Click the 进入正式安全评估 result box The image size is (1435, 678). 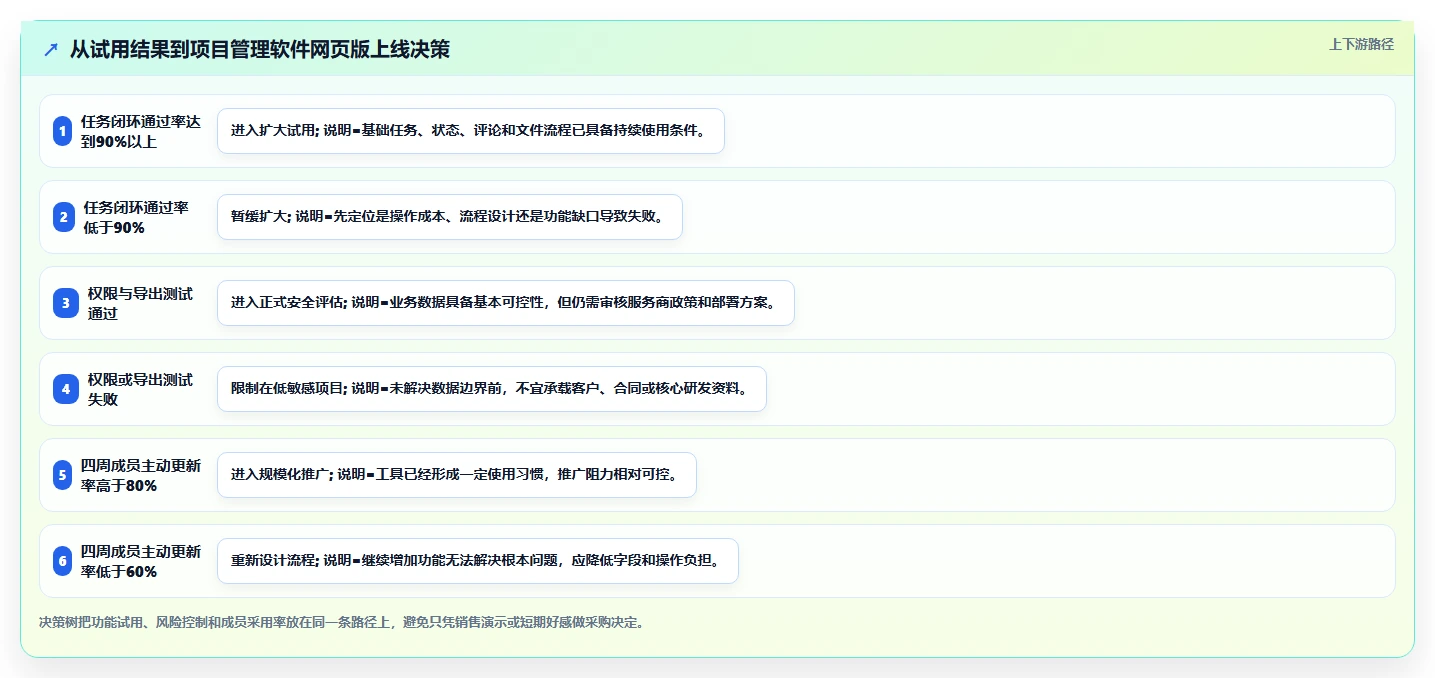click(505, 303)
